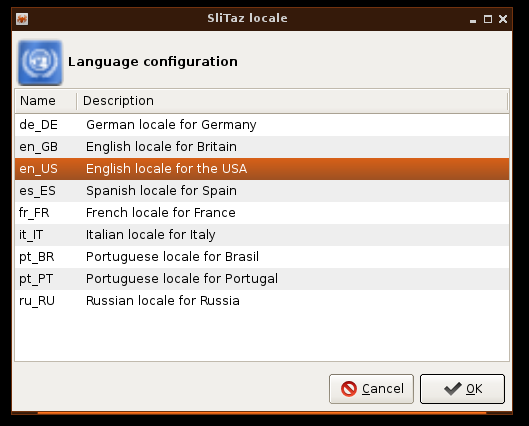Image resolution: width=529 pixels, height=426 pixels.
Task: Select pt_PT Portuguese locale for Portugal
Action: point(262,279)
